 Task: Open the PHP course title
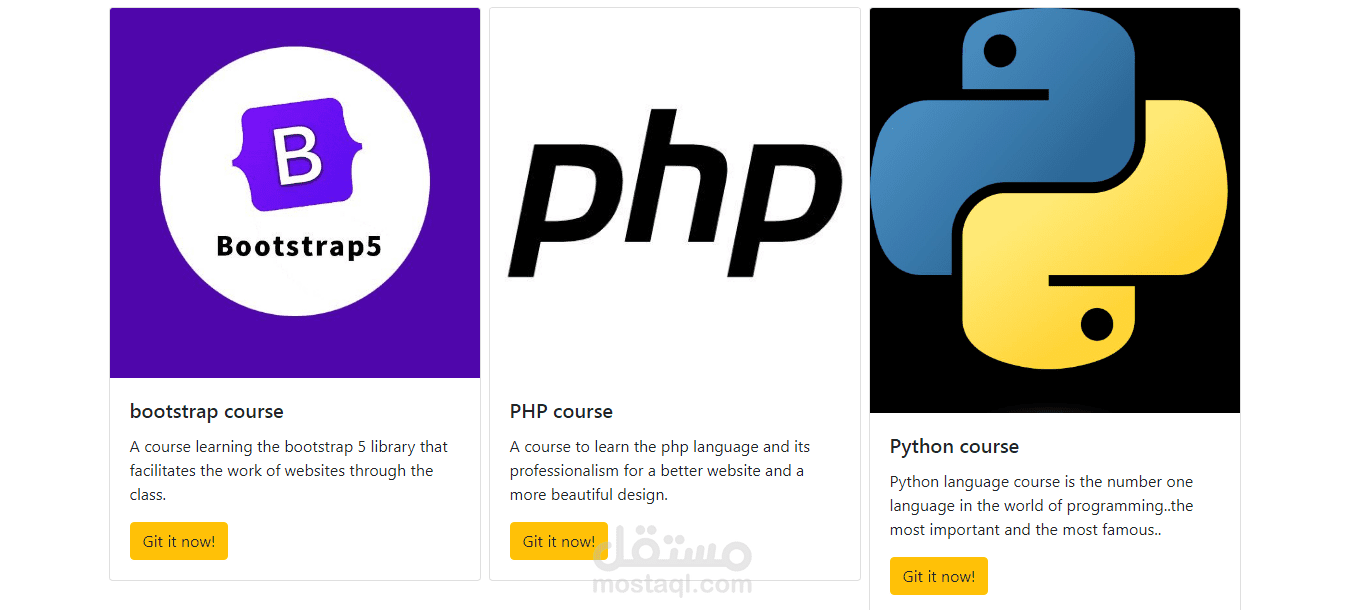pyautogui.click(x=561, y=411)
